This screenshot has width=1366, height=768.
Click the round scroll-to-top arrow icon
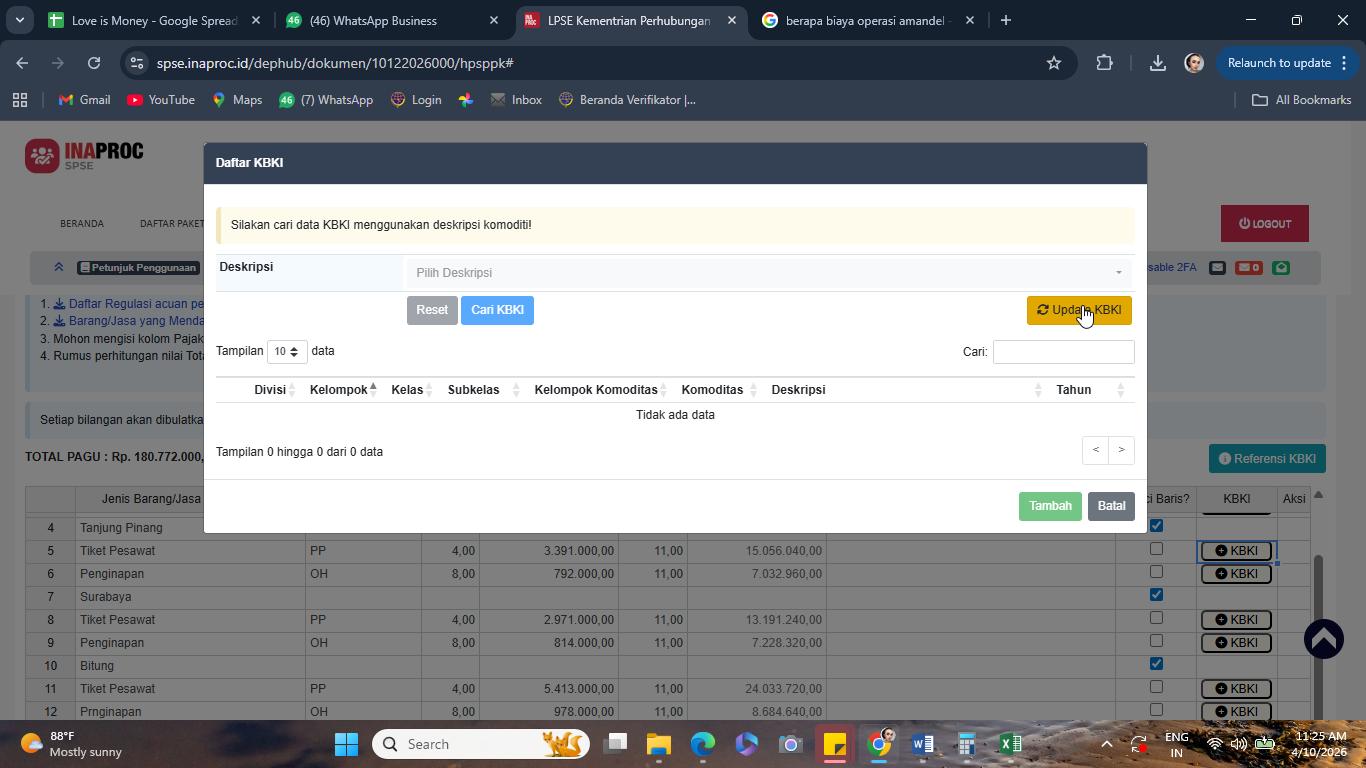pyautogui.click(x=1324, y=639)
